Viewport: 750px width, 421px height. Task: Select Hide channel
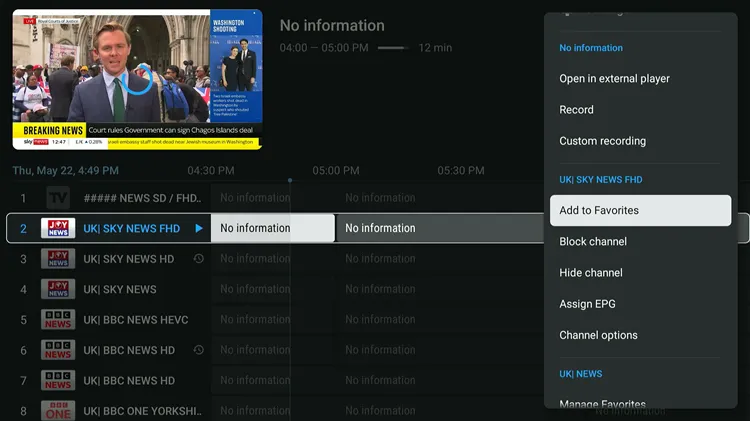640,273
